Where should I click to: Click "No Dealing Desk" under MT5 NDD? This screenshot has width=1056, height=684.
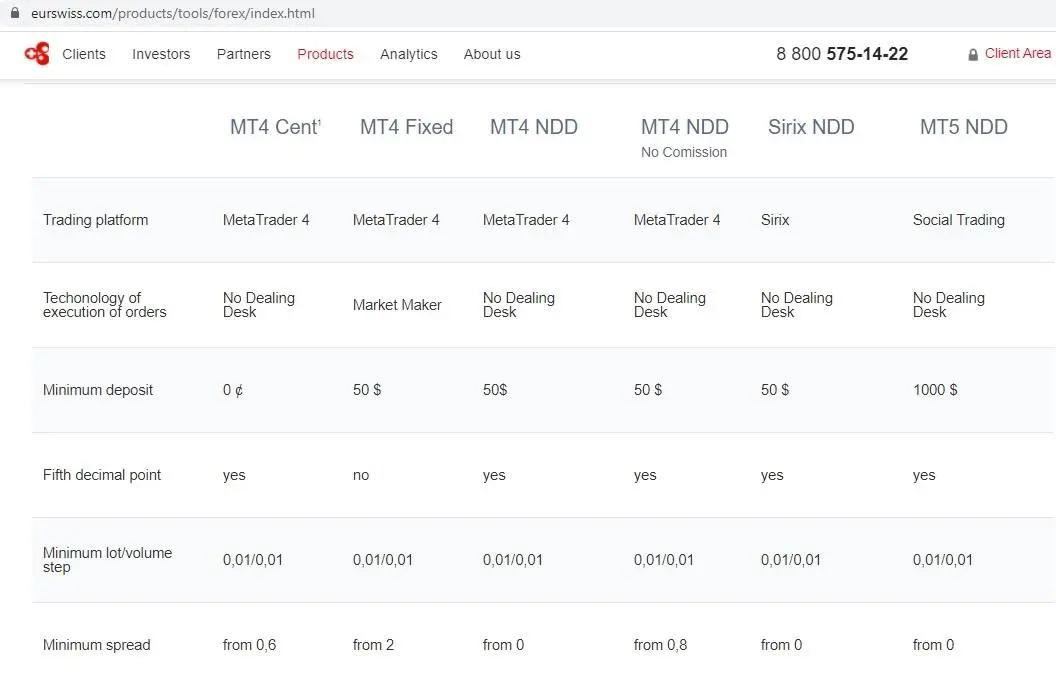pyautogui.click(x=948, y=305)
